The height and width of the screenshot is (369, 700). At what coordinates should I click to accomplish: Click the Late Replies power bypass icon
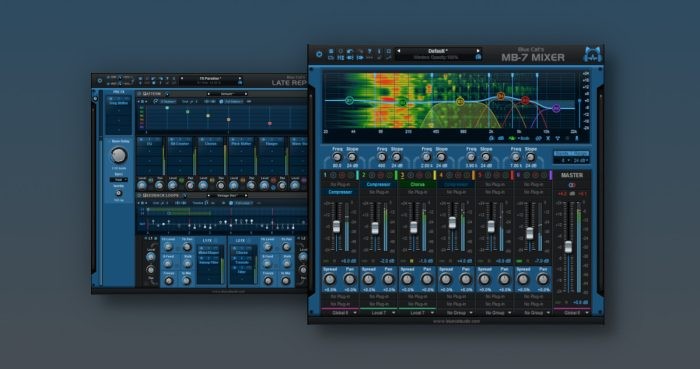pyautogui.click(x=100, y=81)
